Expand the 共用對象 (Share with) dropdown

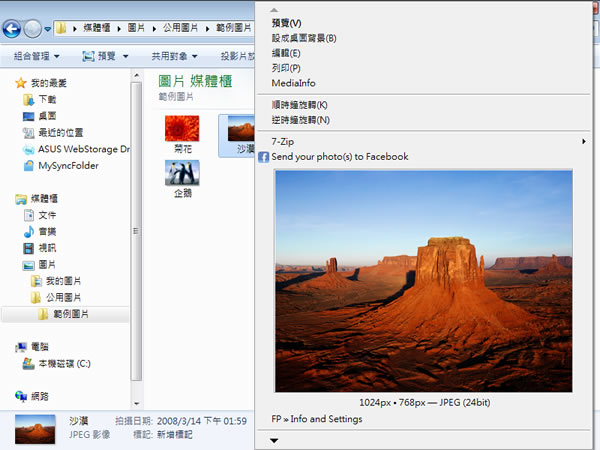click(x=174, y=56)
